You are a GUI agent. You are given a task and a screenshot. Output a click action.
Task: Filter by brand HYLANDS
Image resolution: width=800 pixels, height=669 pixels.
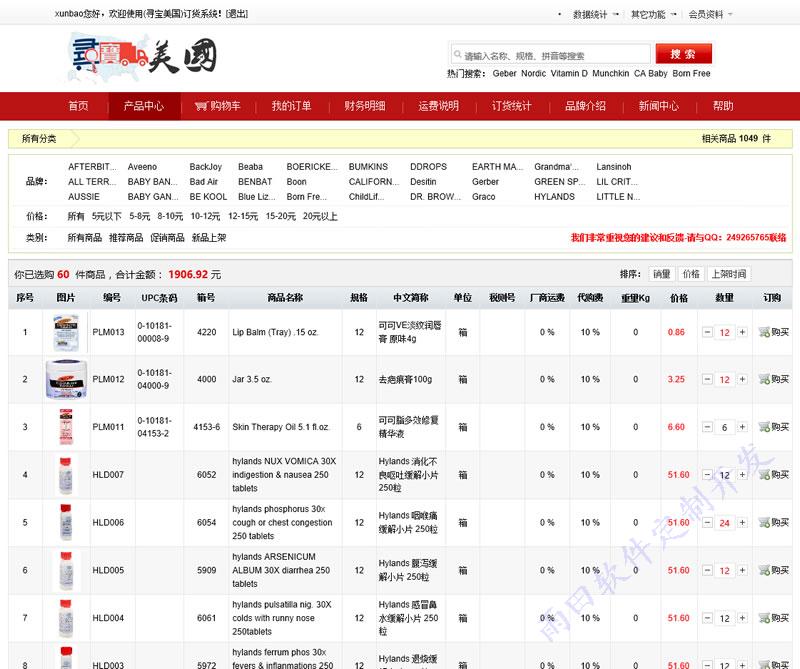(555, 196)
